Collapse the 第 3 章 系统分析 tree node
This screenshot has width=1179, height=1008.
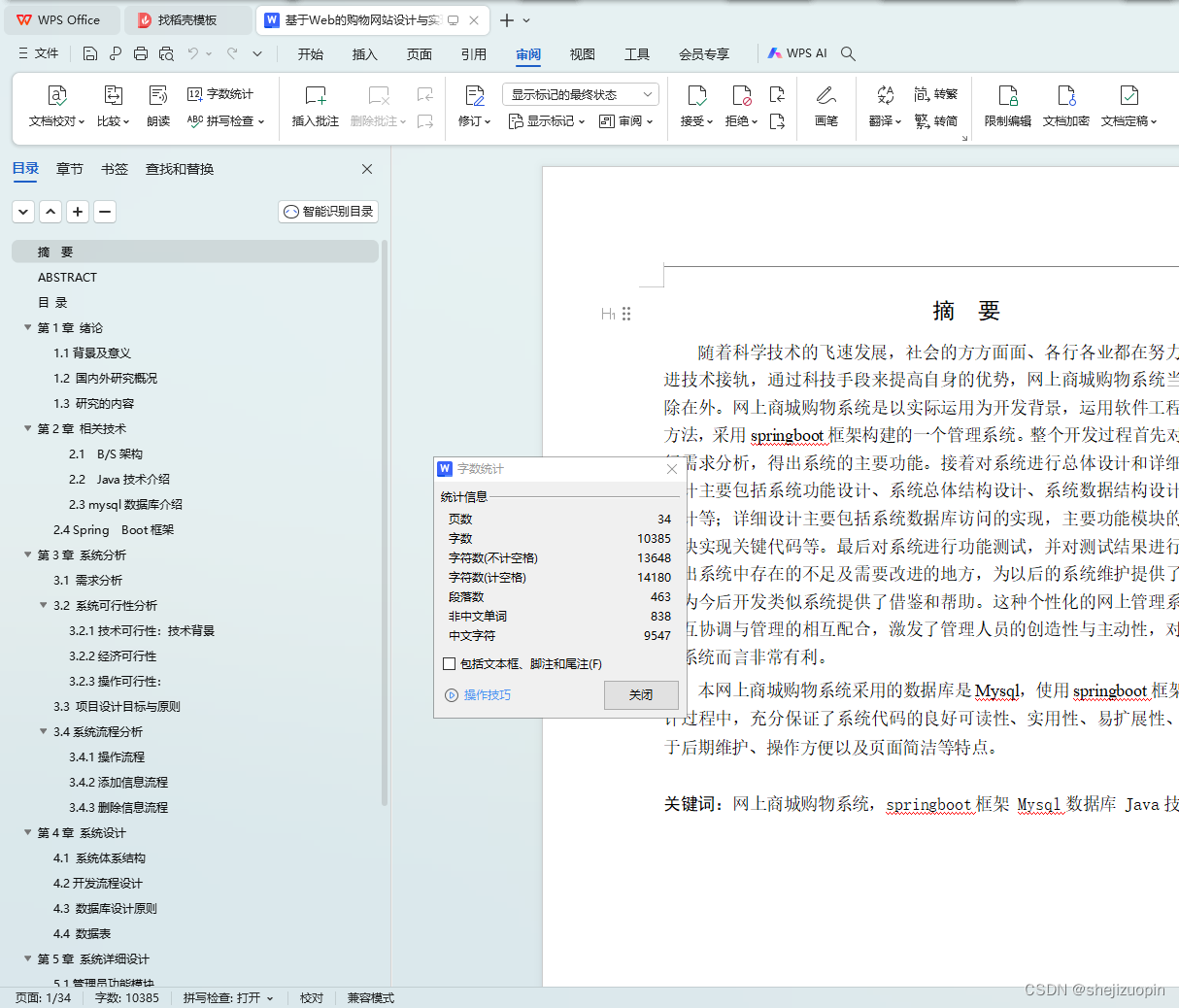(x=26, y=554)
